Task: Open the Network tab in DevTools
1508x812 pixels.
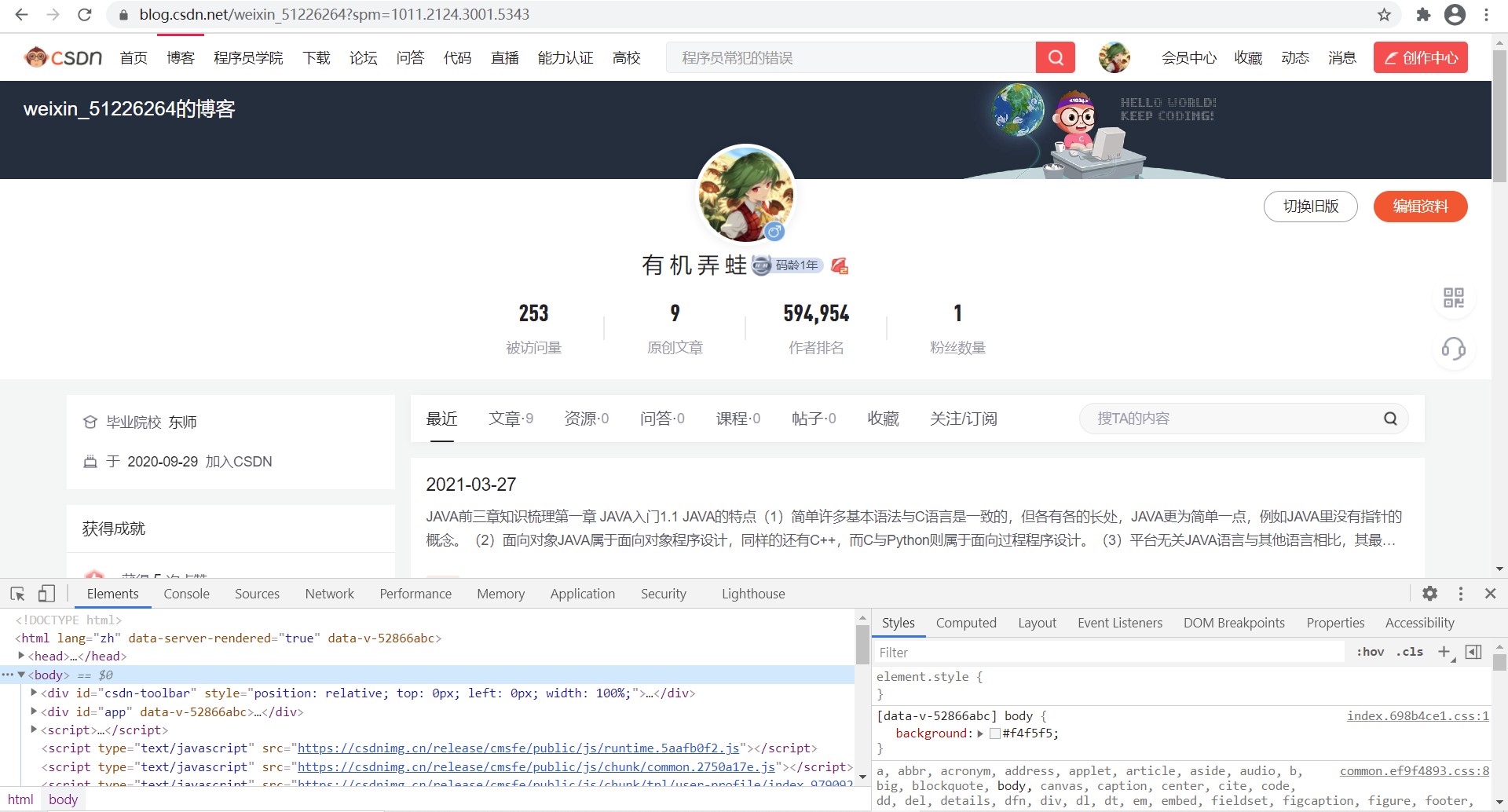Action: point(329,594)
